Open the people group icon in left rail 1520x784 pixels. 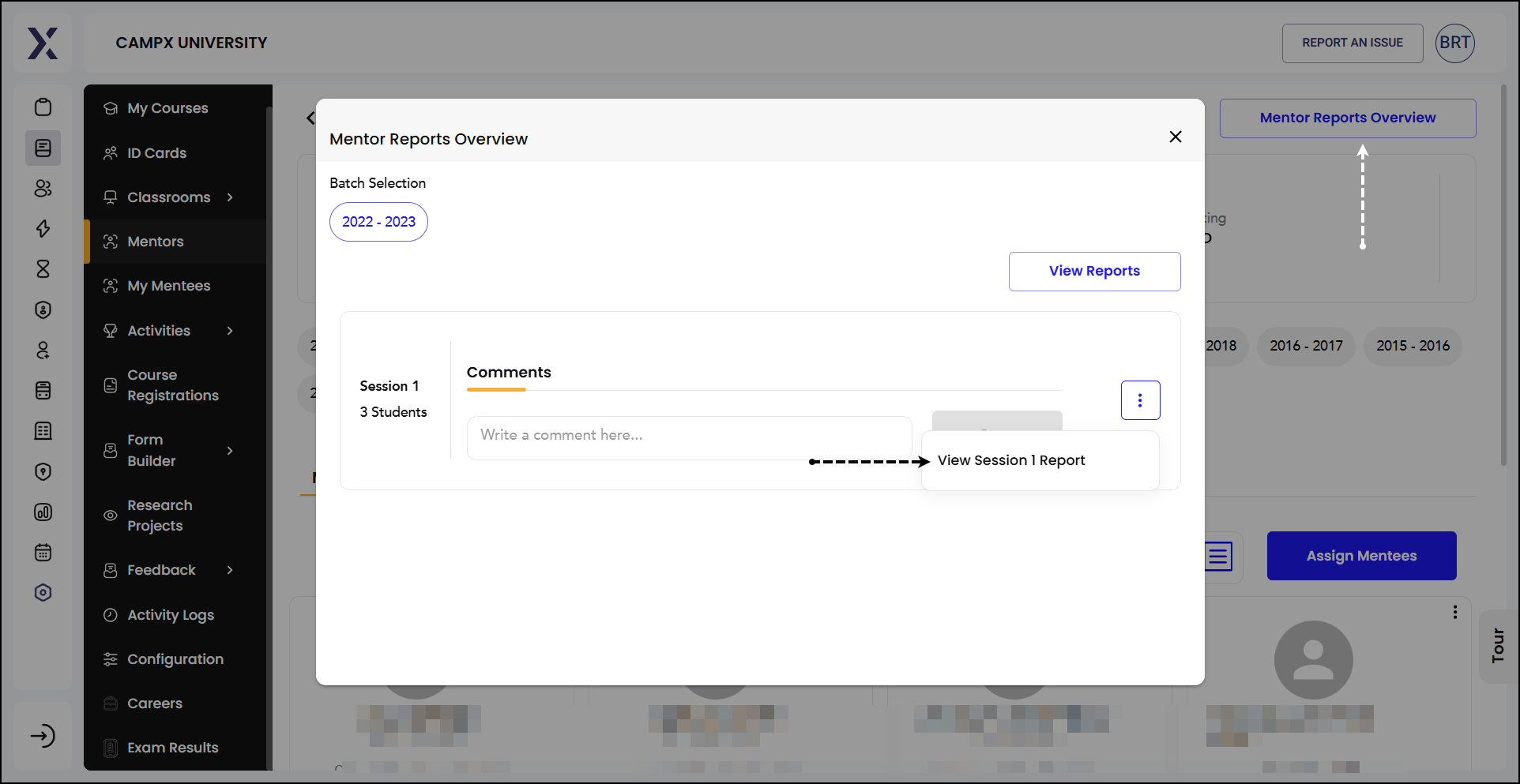43,188
